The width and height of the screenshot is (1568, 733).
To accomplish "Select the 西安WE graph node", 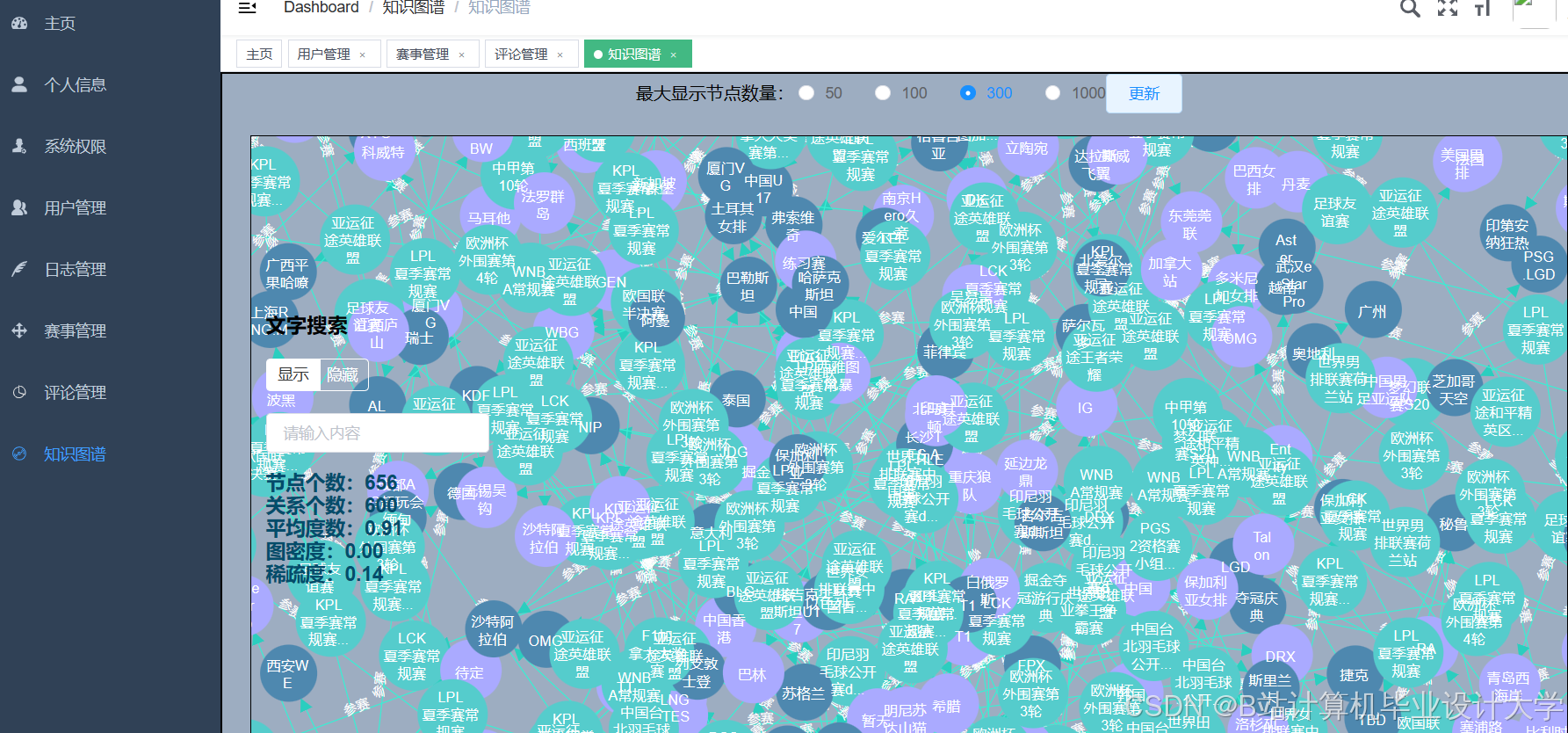I will tap(287, 674).
